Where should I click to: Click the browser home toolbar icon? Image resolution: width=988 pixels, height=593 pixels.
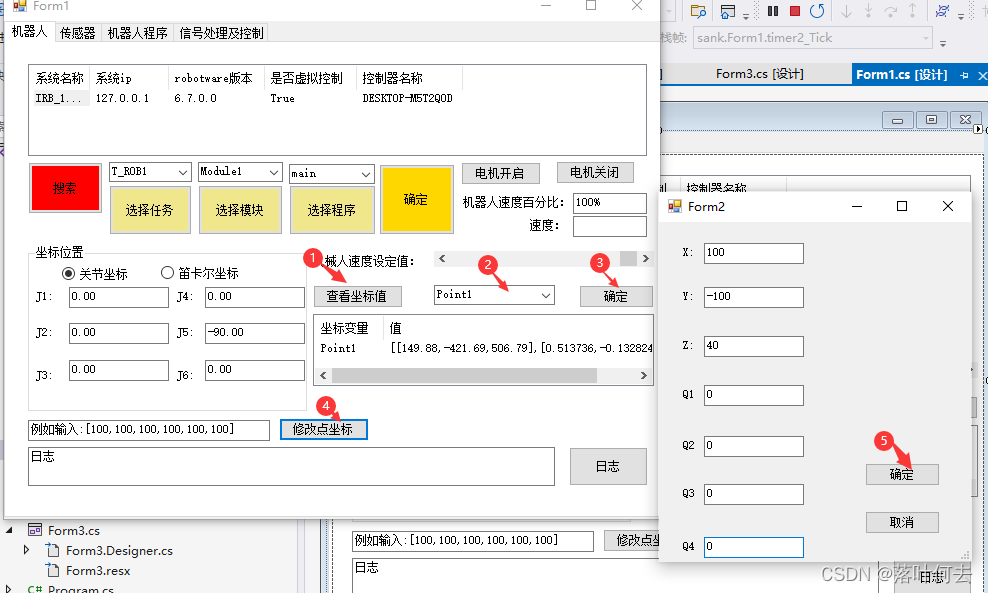click(727, 11)
